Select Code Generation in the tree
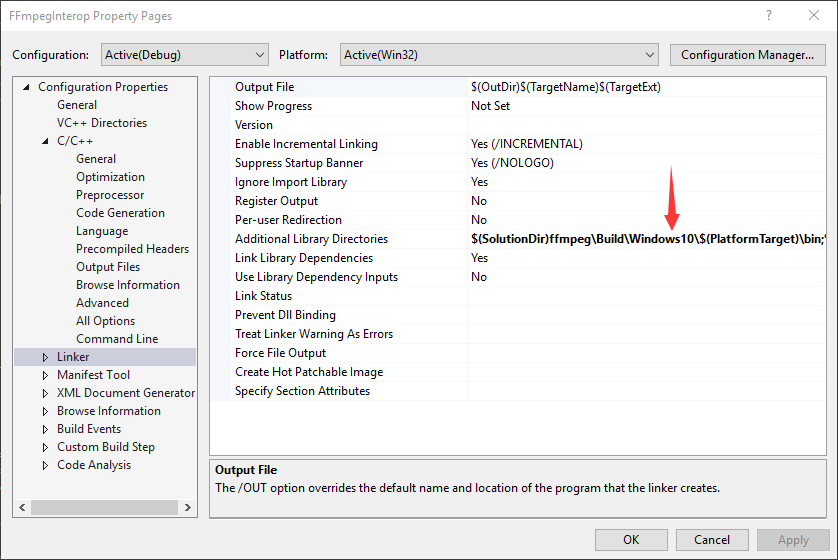 coord(120,213)
